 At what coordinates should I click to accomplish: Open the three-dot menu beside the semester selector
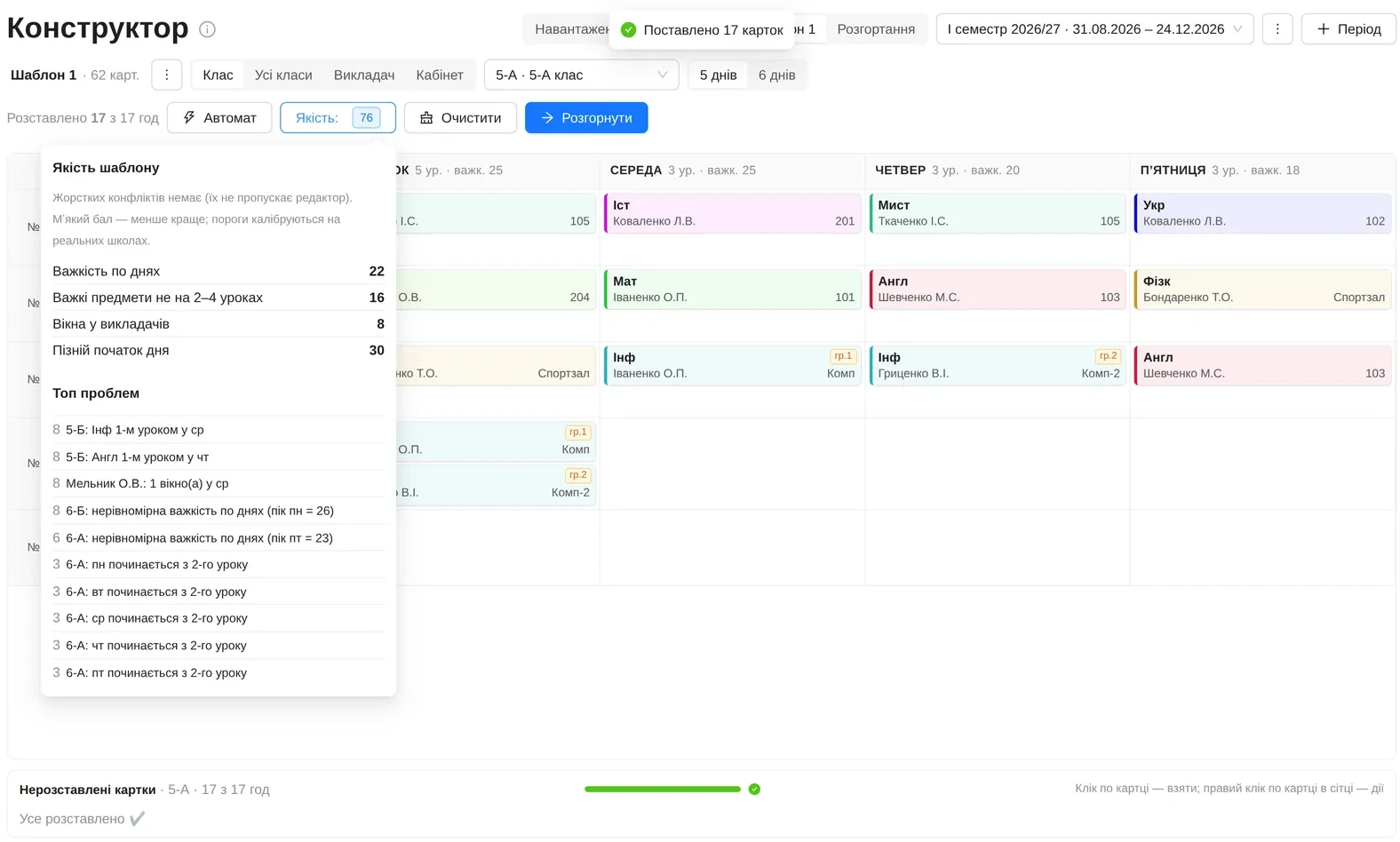pos(1277,29)
